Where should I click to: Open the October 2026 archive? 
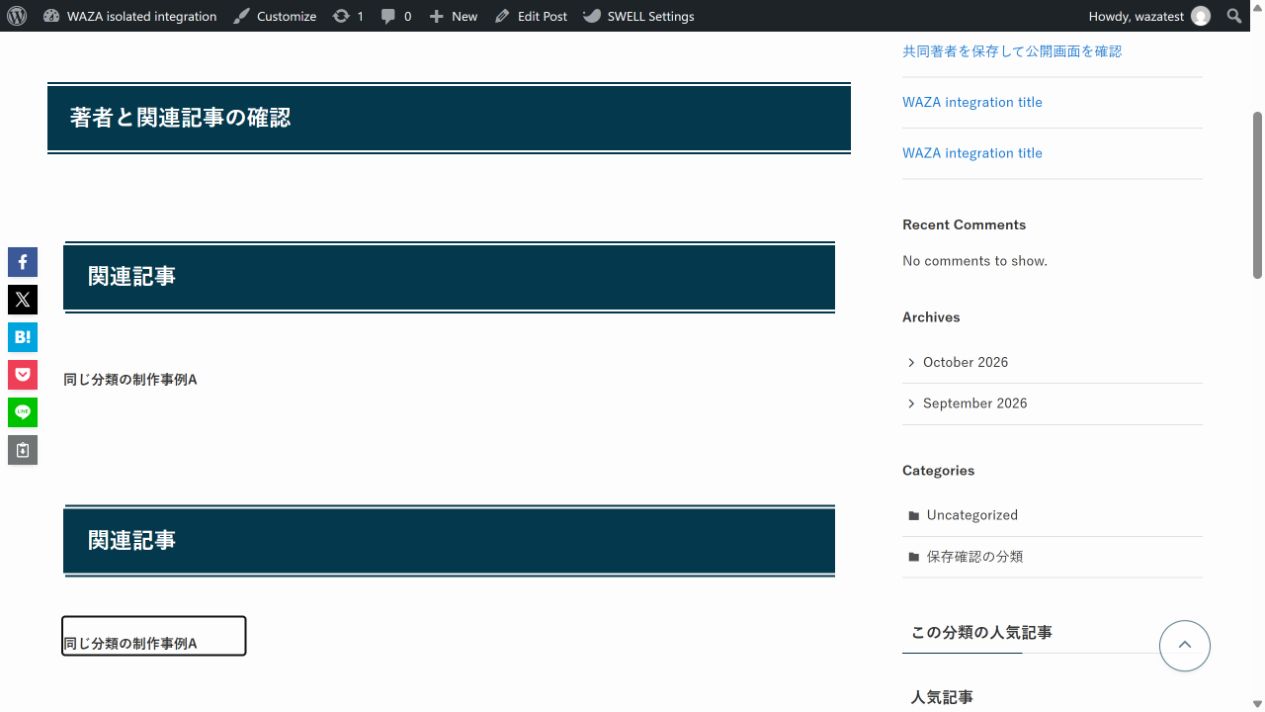pyautogui.click(x=965, y=362)
